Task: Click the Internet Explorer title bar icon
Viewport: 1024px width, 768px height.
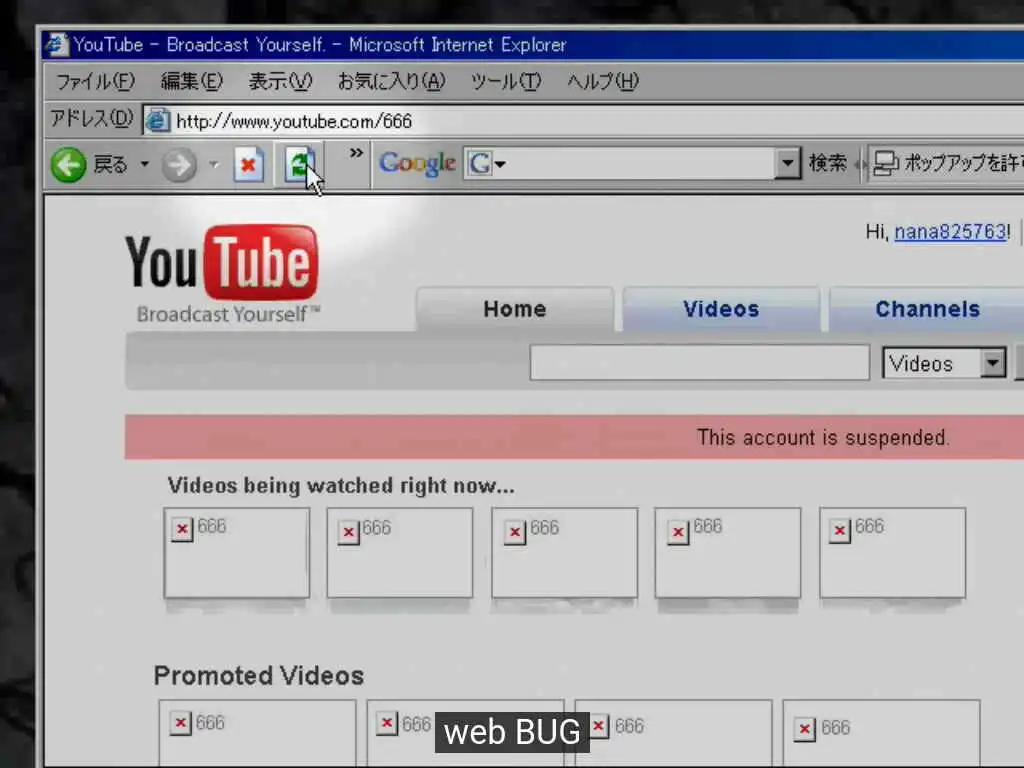Action: [56, 44]
